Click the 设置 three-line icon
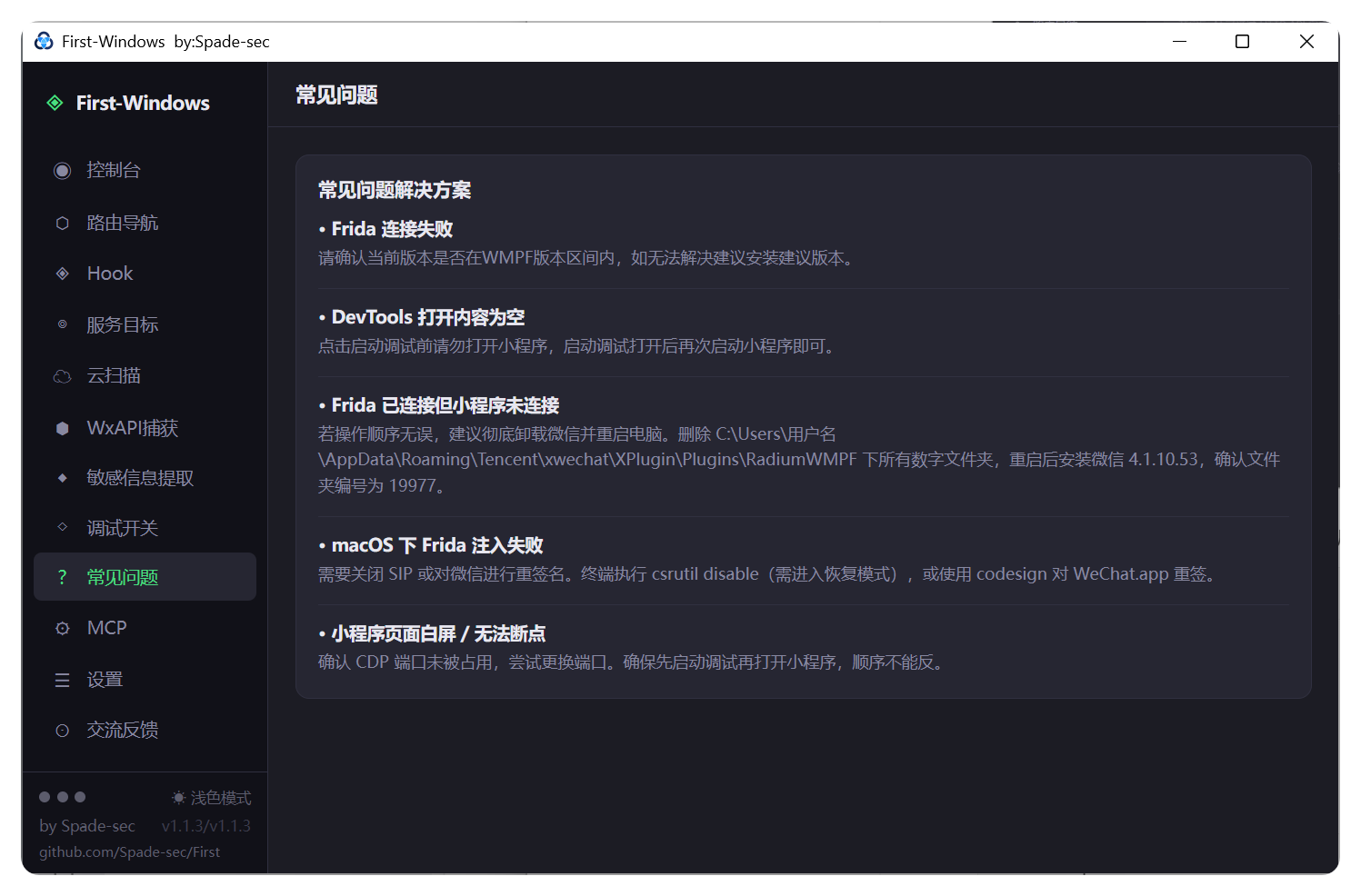 click(x=62, y=680)
